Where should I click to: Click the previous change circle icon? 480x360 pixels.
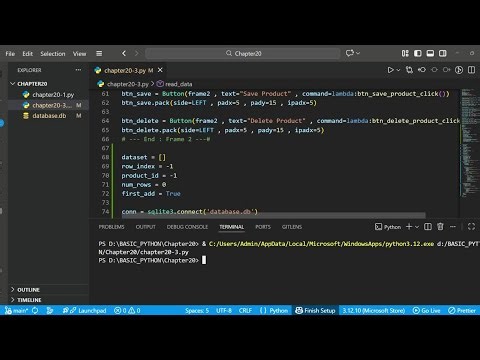click(x=434, y=70)
